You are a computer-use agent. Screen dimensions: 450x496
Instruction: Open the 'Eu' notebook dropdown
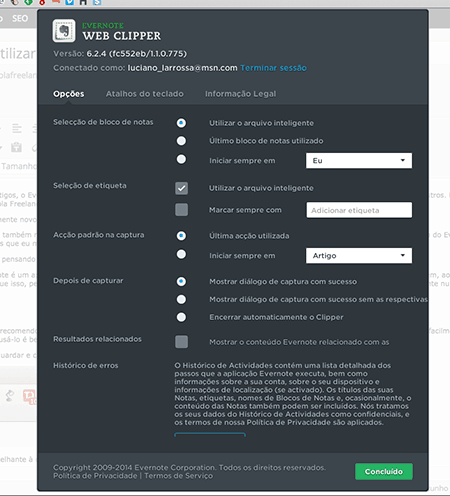coord(359,161)
